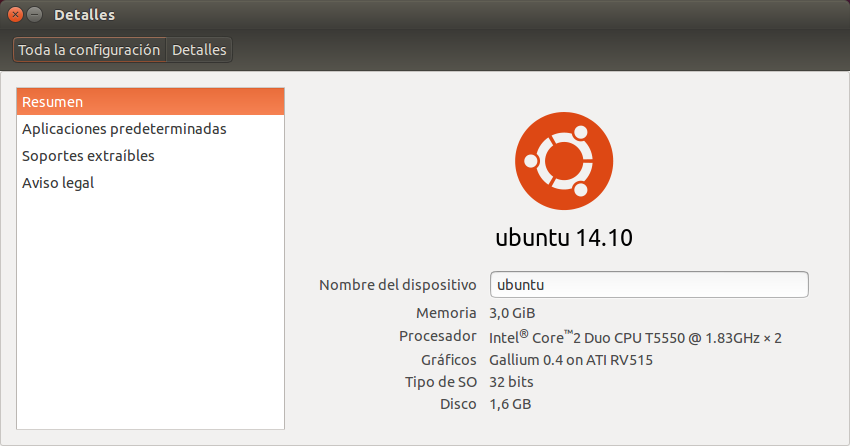Close the Detalles window
850x446 pixels.
click(16, 15)
